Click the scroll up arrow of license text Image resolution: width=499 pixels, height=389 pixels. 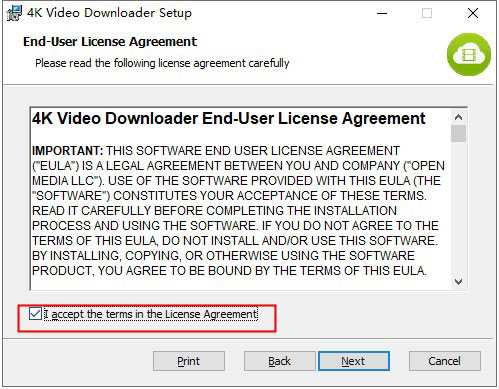coord(458,117)
